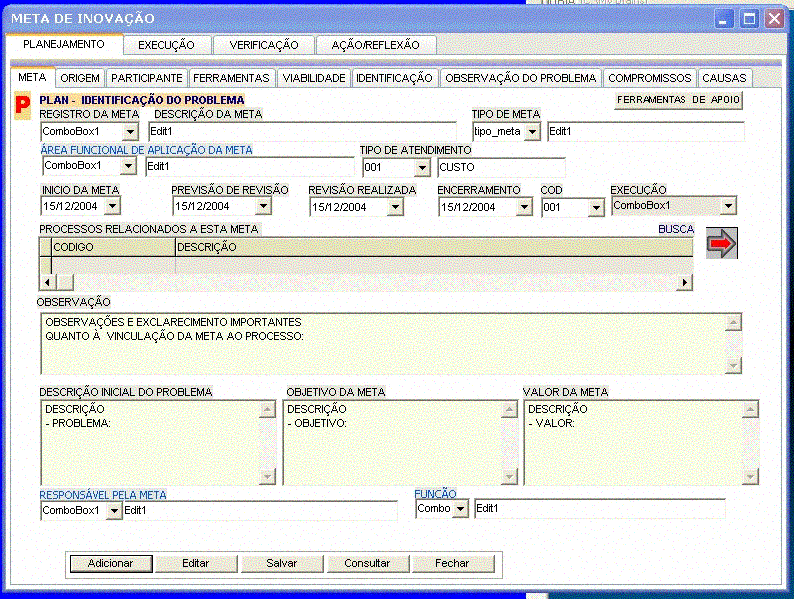
Task: Maximize the META DE INOVAÇÃO window
Action: [x=748, y=19]
